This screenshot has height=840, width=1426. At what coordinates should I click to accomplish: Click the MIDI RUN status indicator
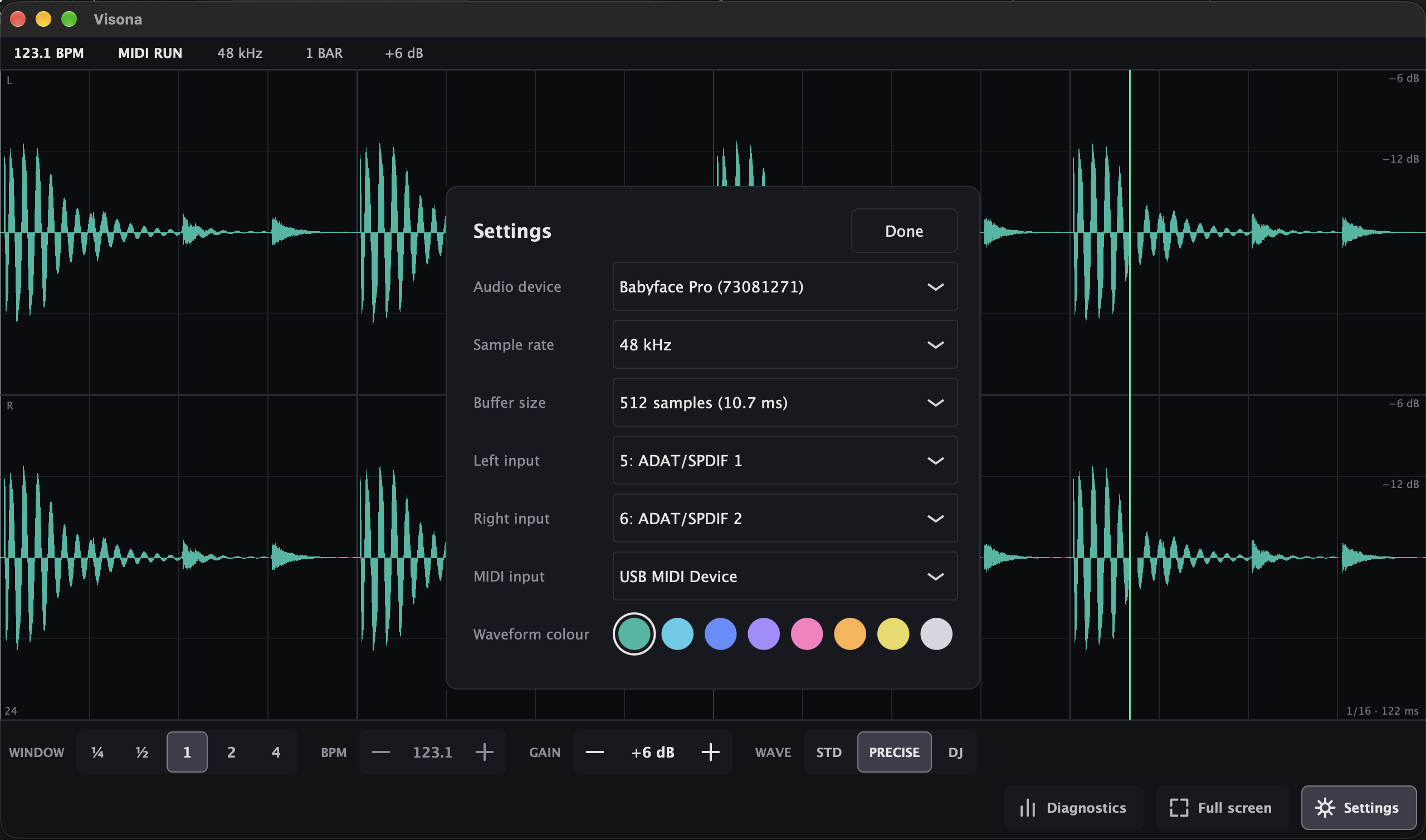(150, 53)
